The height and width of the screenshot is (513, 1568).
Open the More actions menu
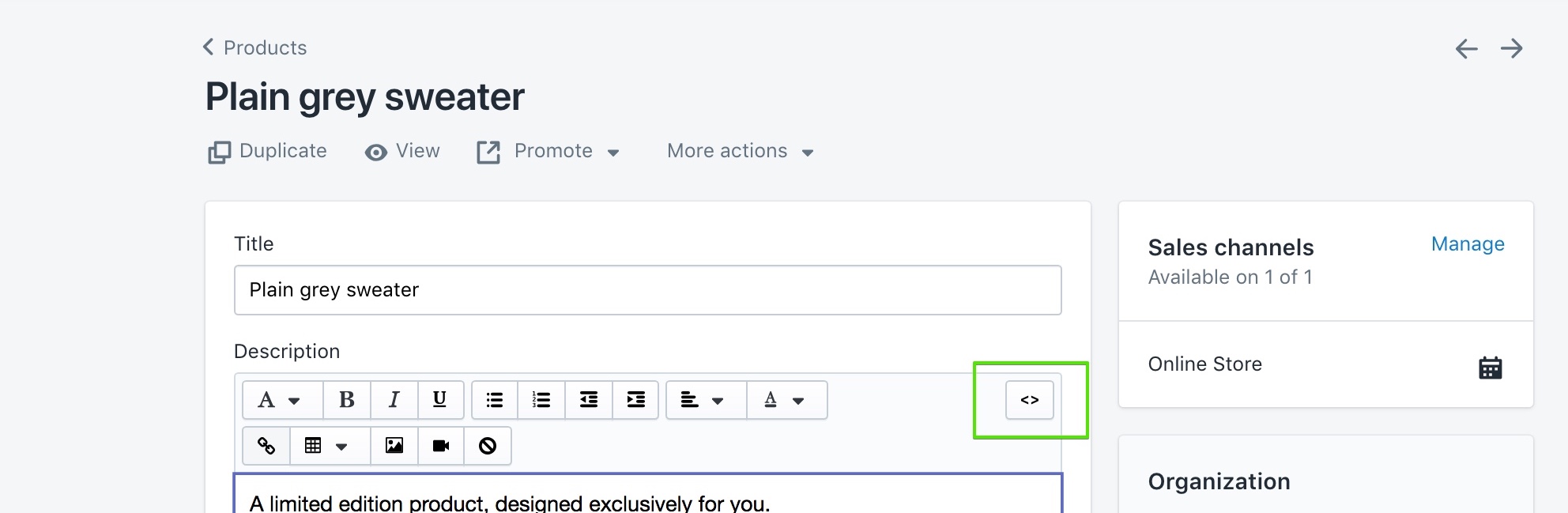[x=741, y=152]
